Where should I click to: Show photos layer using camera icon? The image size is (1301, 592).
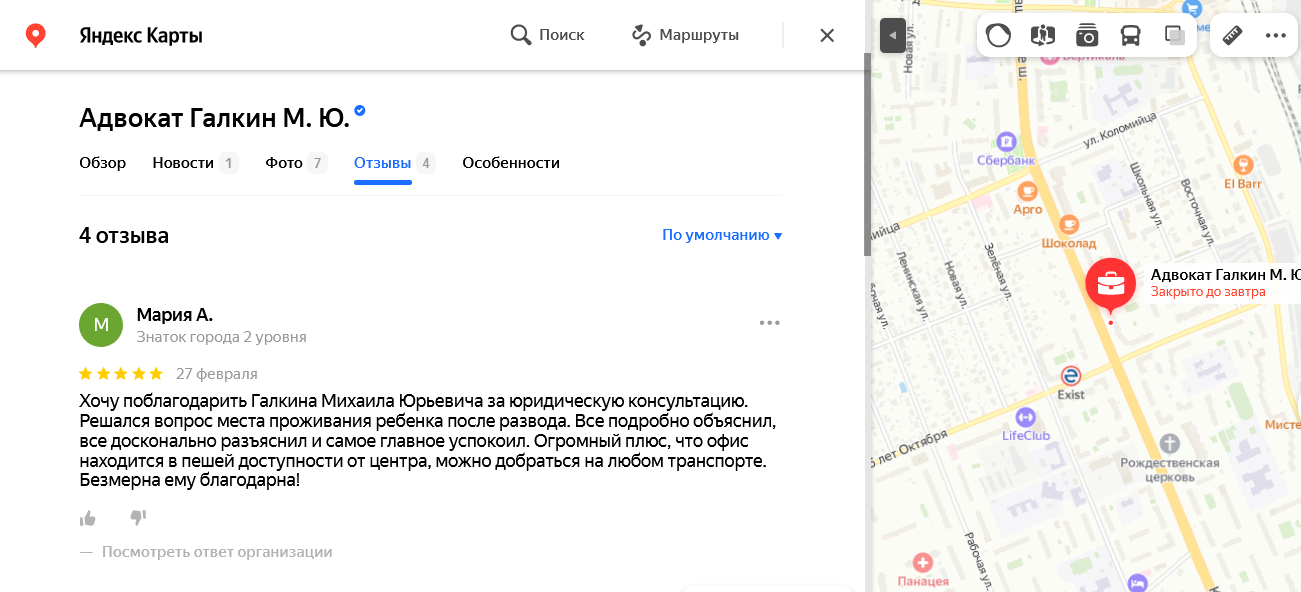click(1087, 36)
